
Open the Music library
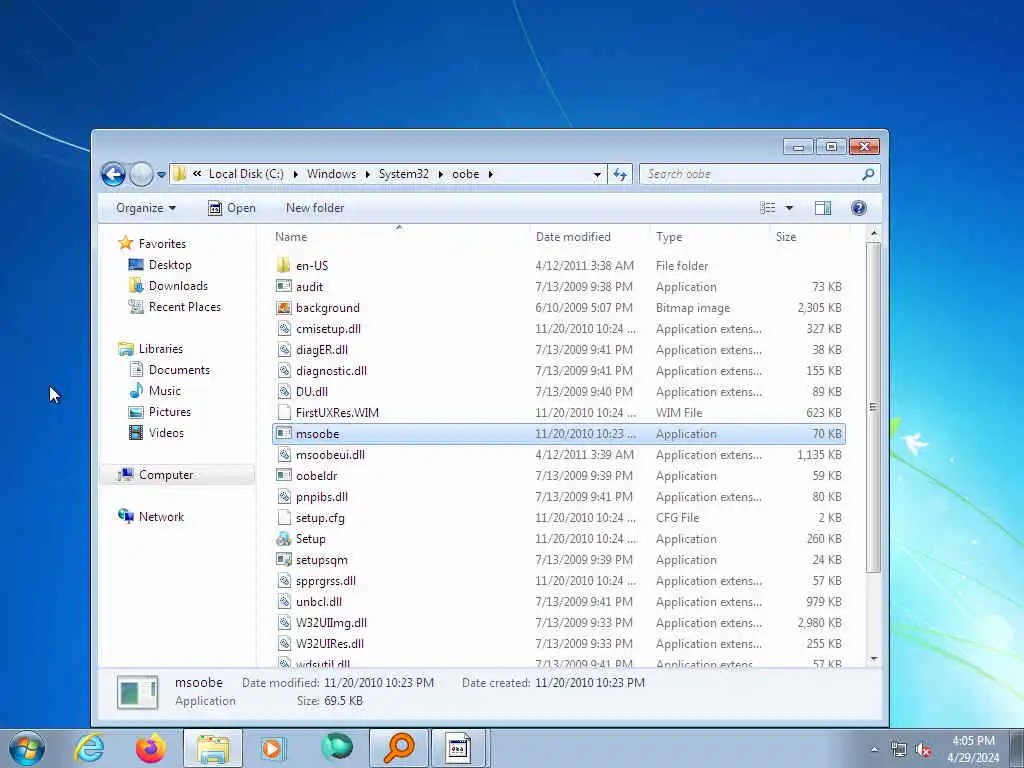point(165,391)
